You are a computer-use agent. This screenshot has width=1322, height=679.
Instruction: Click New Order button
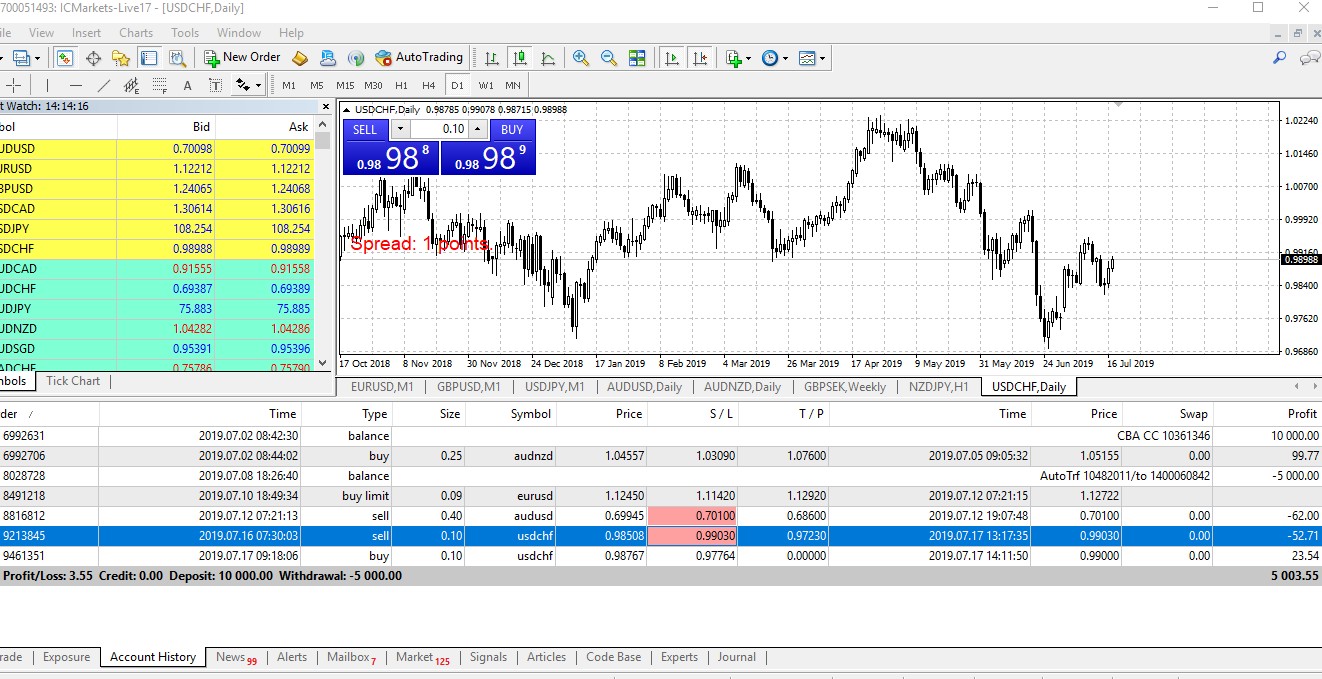pos(242,57)
